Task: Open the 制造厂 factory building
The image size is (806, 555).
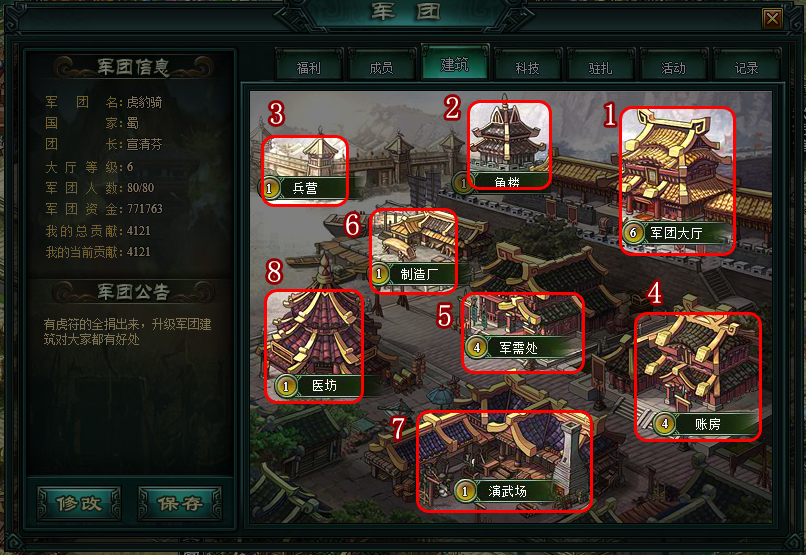Action: (x=413, y=251)
